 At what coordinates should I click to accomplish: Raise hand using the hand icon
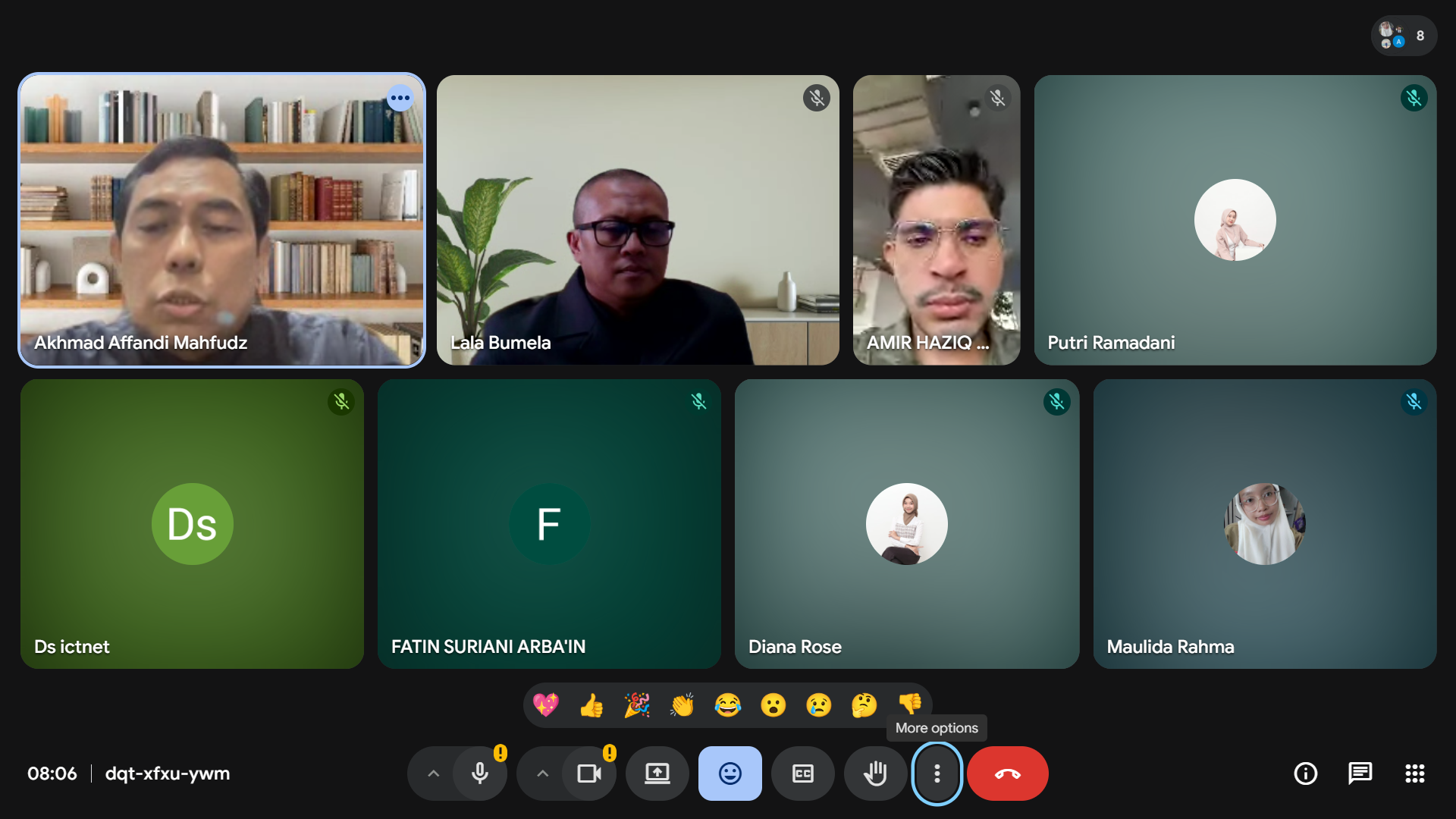875,773
